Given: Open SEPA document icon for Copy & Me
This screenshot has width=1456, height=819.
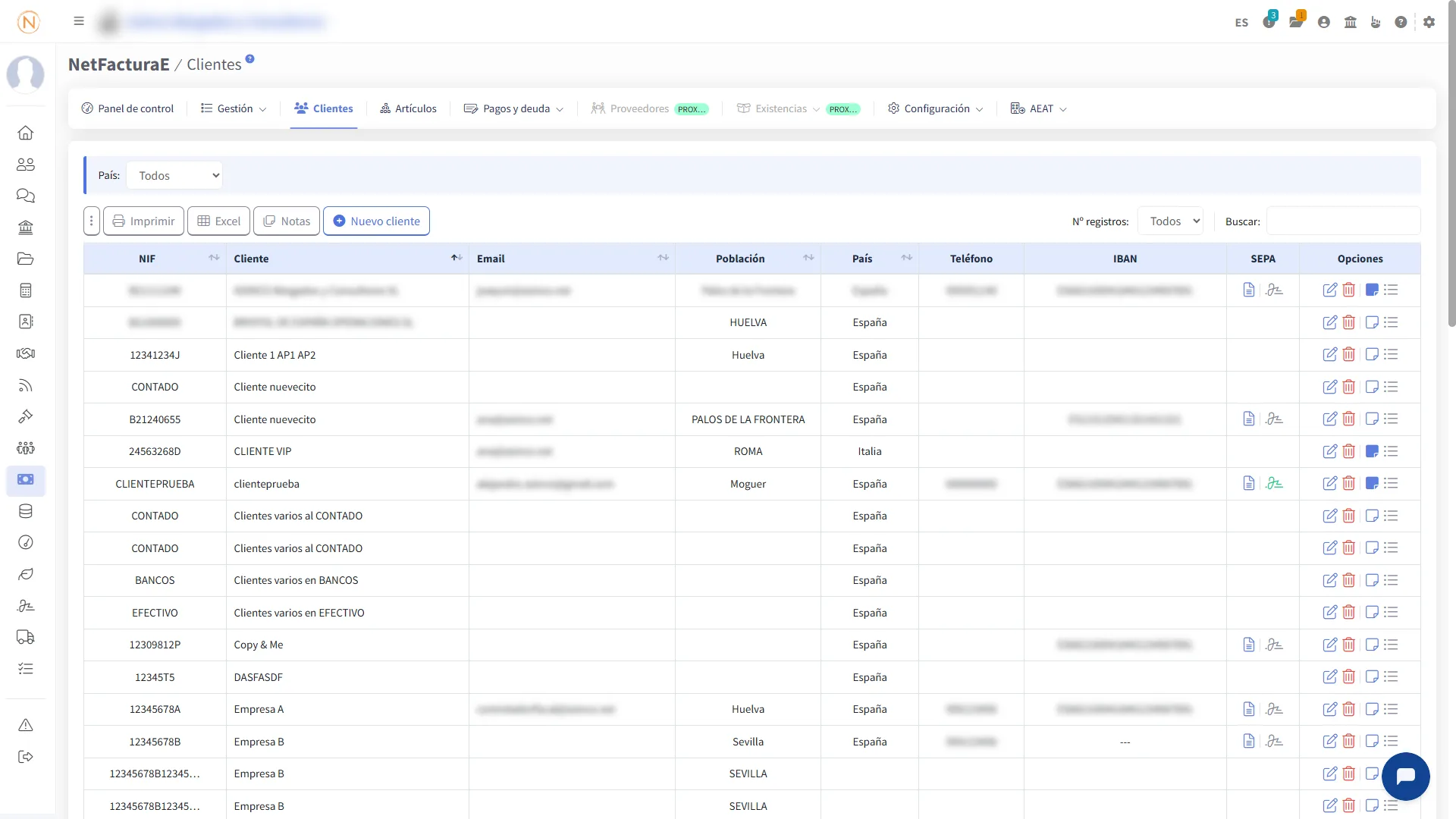Looking at the screenshot, I should pyautogui.click(x=1248, y=645).
